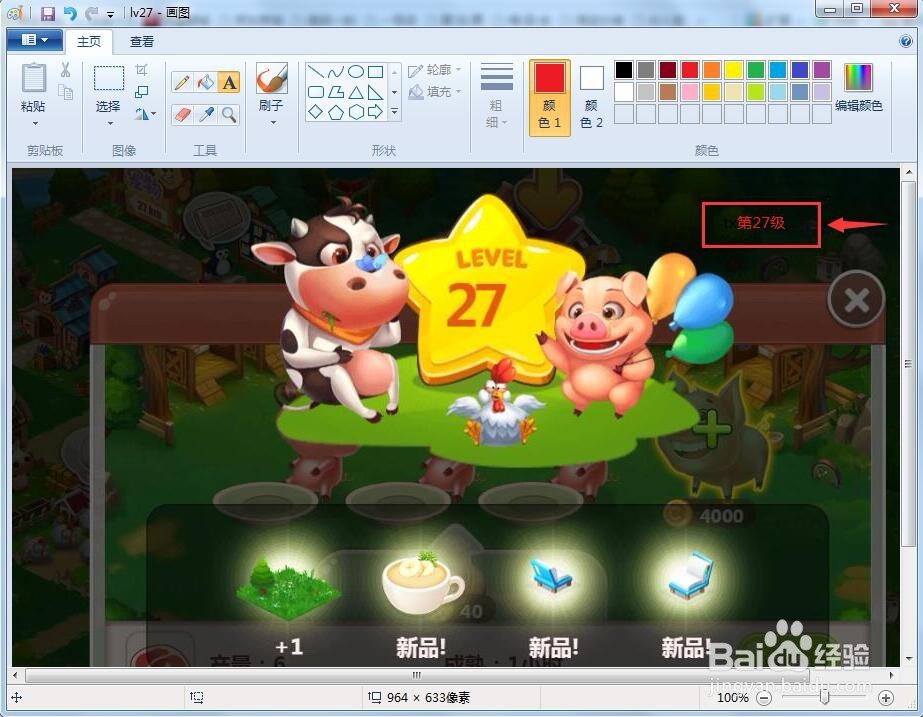Choose the purple color swatch

(821, 70)
